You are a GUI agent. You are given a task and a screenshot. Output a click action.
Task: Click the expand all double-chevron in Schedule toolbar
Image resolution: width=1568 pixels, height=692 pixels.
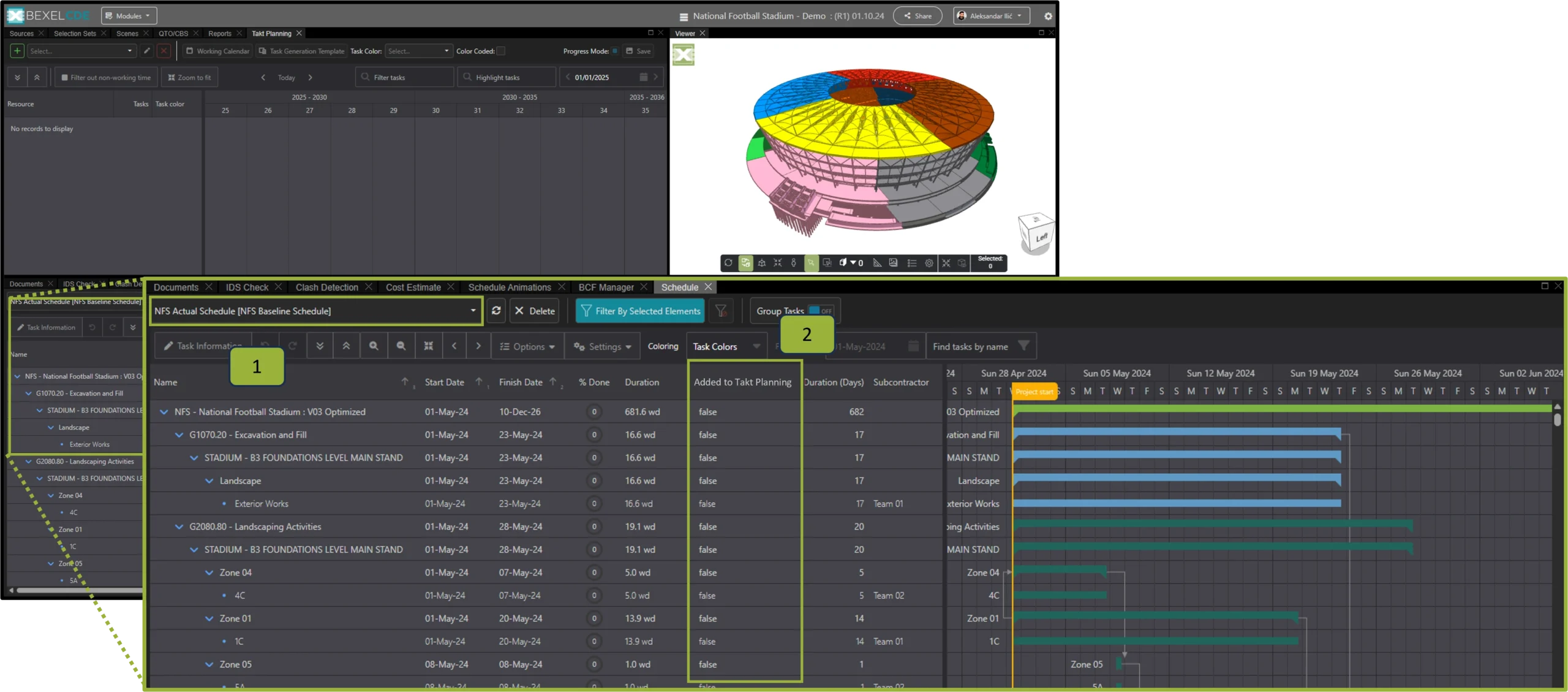tap(320, 346)
